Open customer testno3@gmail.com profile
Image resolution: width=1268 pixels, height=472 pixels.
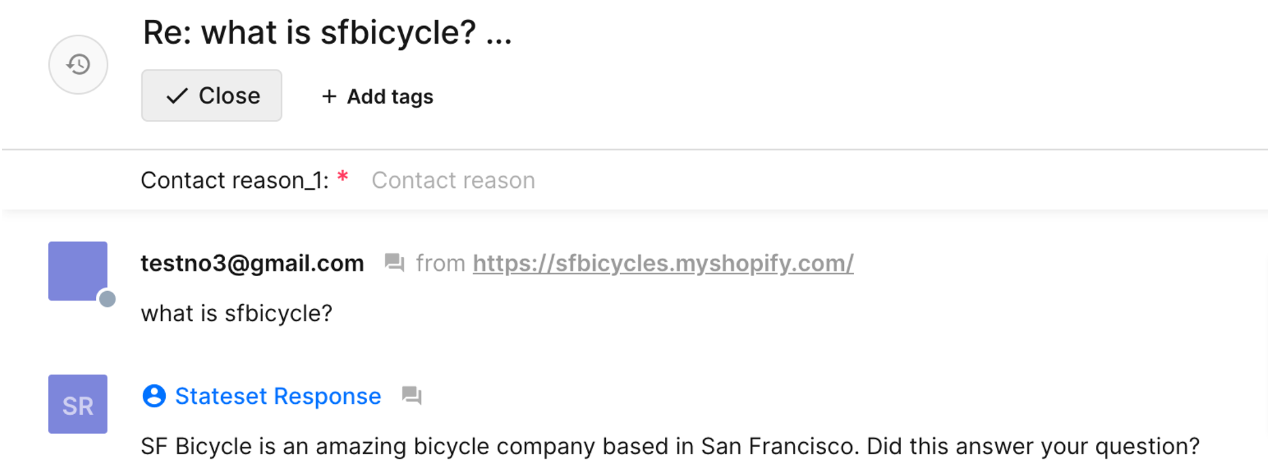252,264
